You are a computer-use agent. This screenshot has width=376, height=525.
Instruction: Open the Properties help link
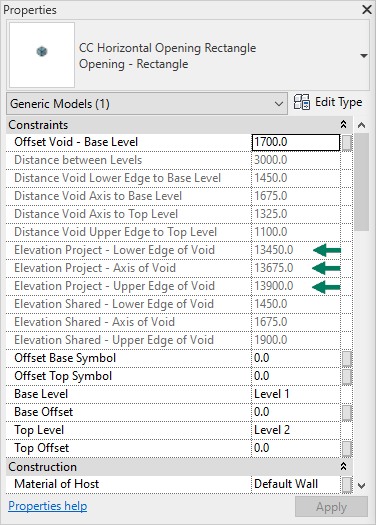pos(48,506)
